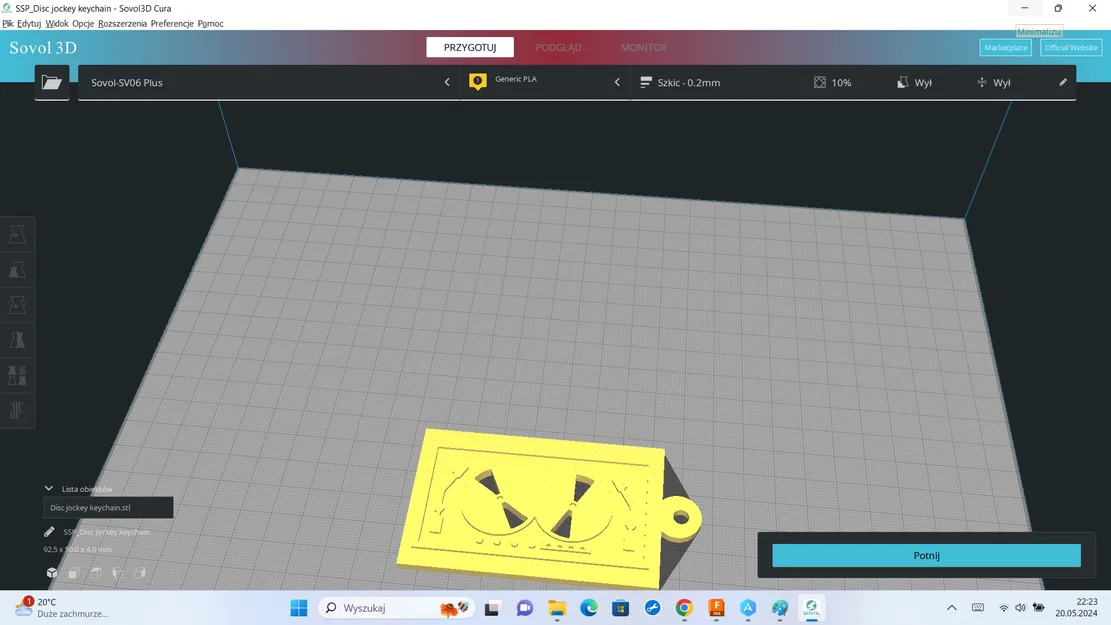Open custom print settings pencil icon
Image resolution: width=1111 pixels, height=625 pixels.
(x=1063, y=82)
